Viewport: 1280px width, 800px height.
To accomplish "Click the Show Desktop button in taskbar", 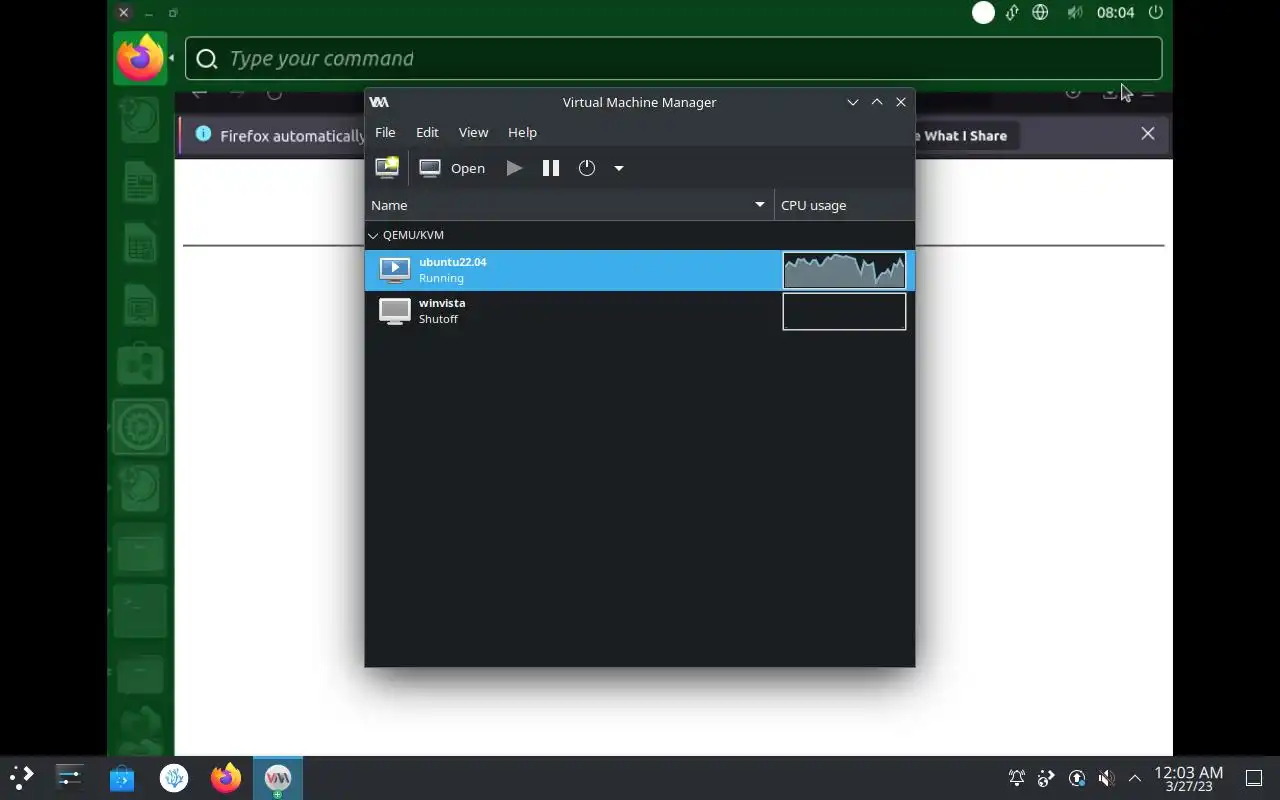I will coord(1254,778).
